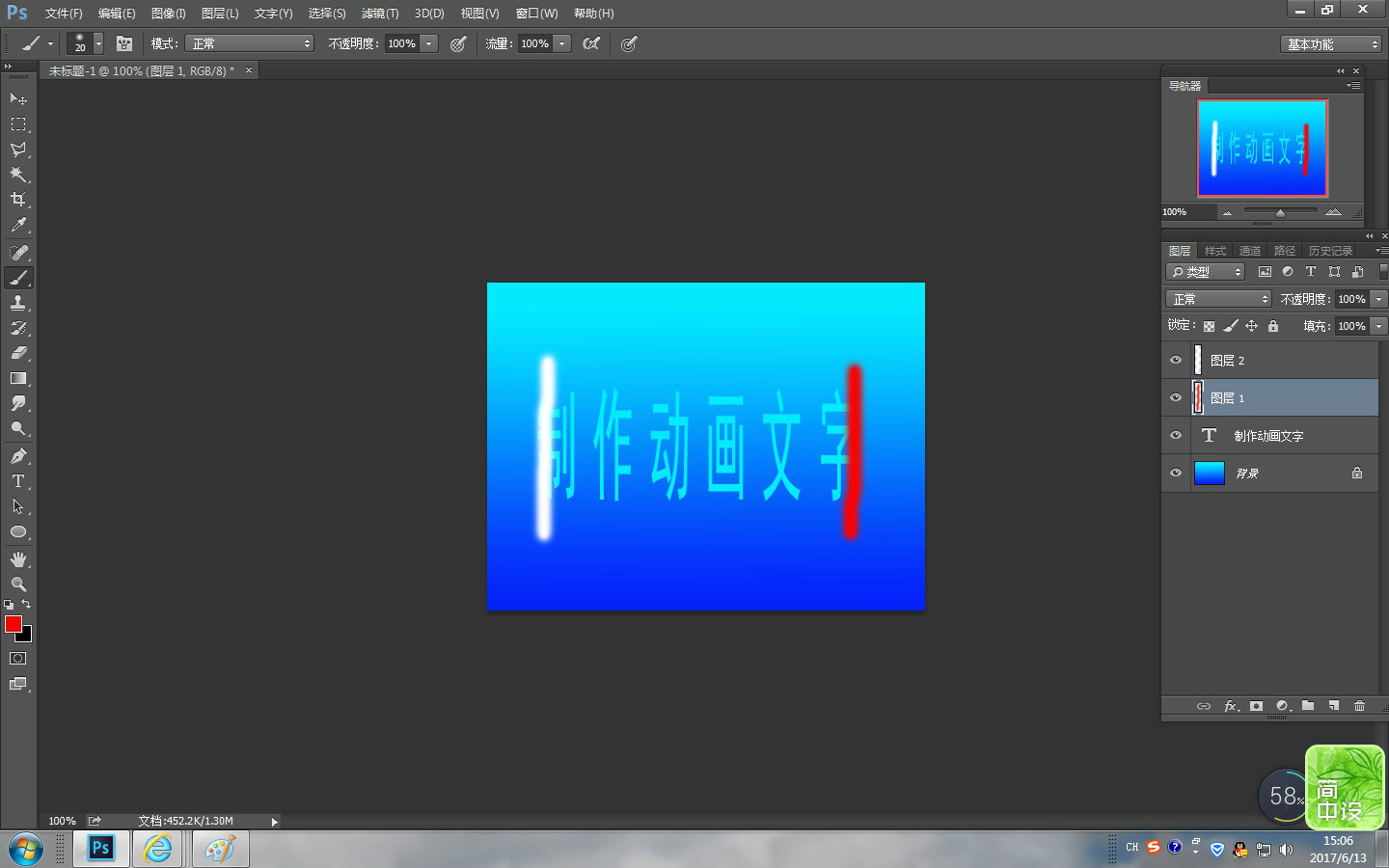
Task: Click the navigator preview thumbnail
Action: pos(1262,149)
